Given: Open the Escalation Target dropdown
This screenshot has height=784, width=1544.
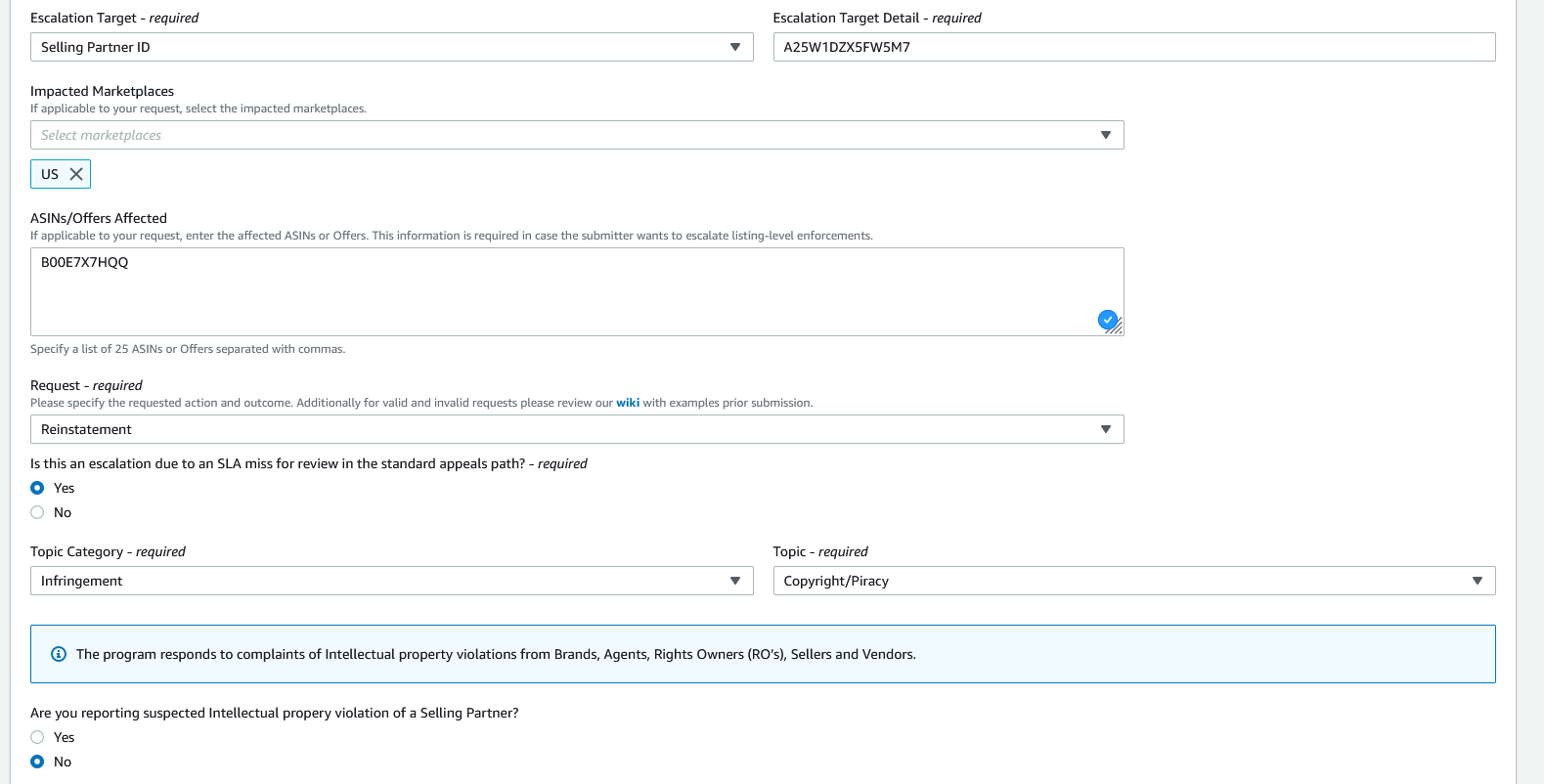Looking at the screenshot, I should coord(391,47).
